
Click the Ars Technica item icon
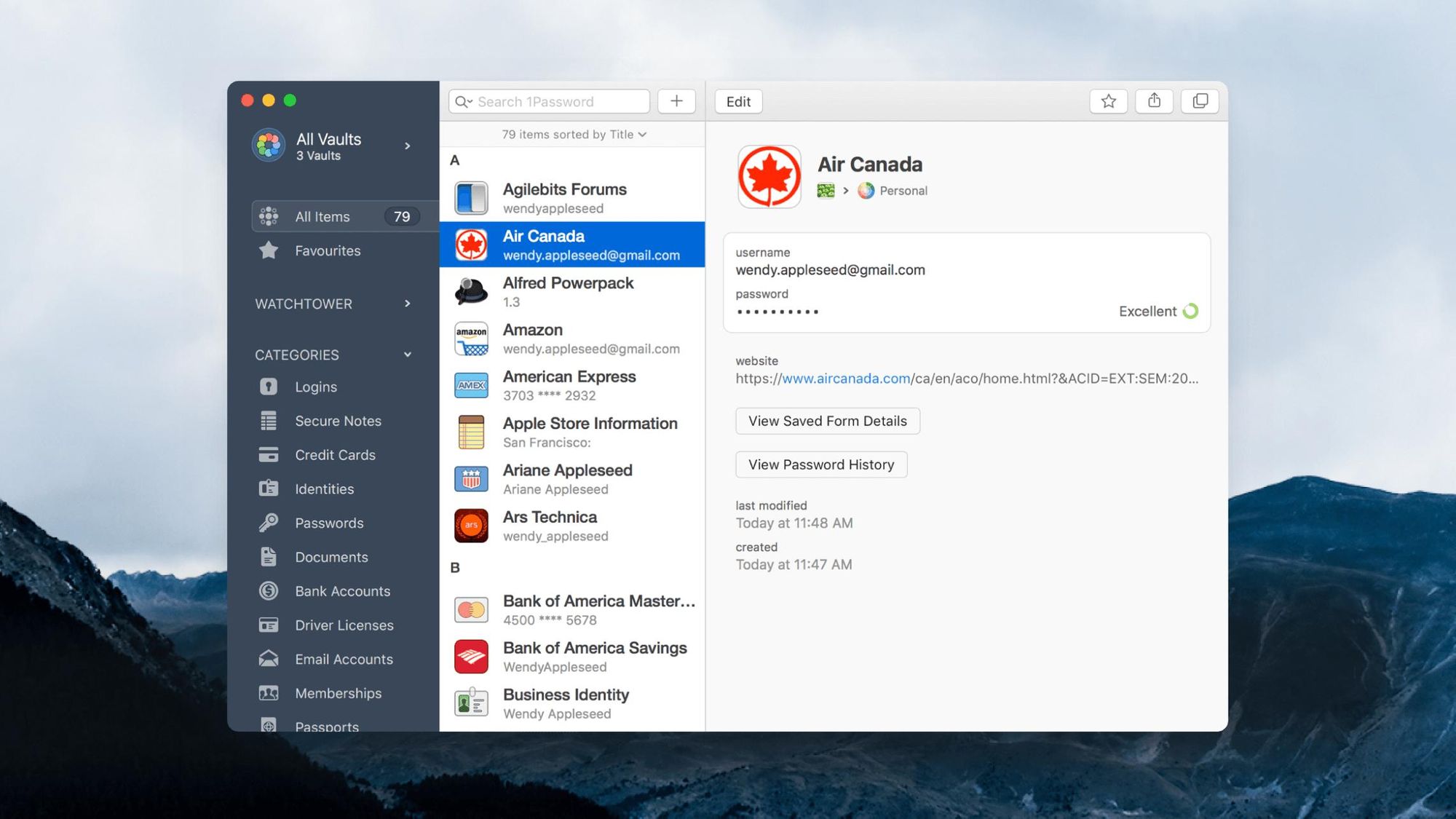coord(471,526)
